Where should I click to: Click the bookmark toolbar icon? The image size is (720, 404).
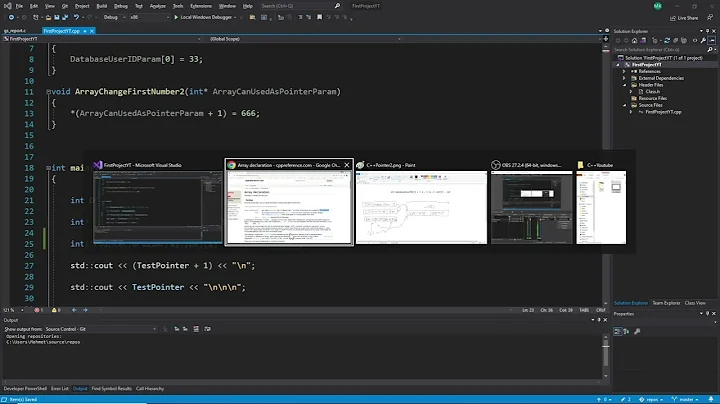coord(320,17)
